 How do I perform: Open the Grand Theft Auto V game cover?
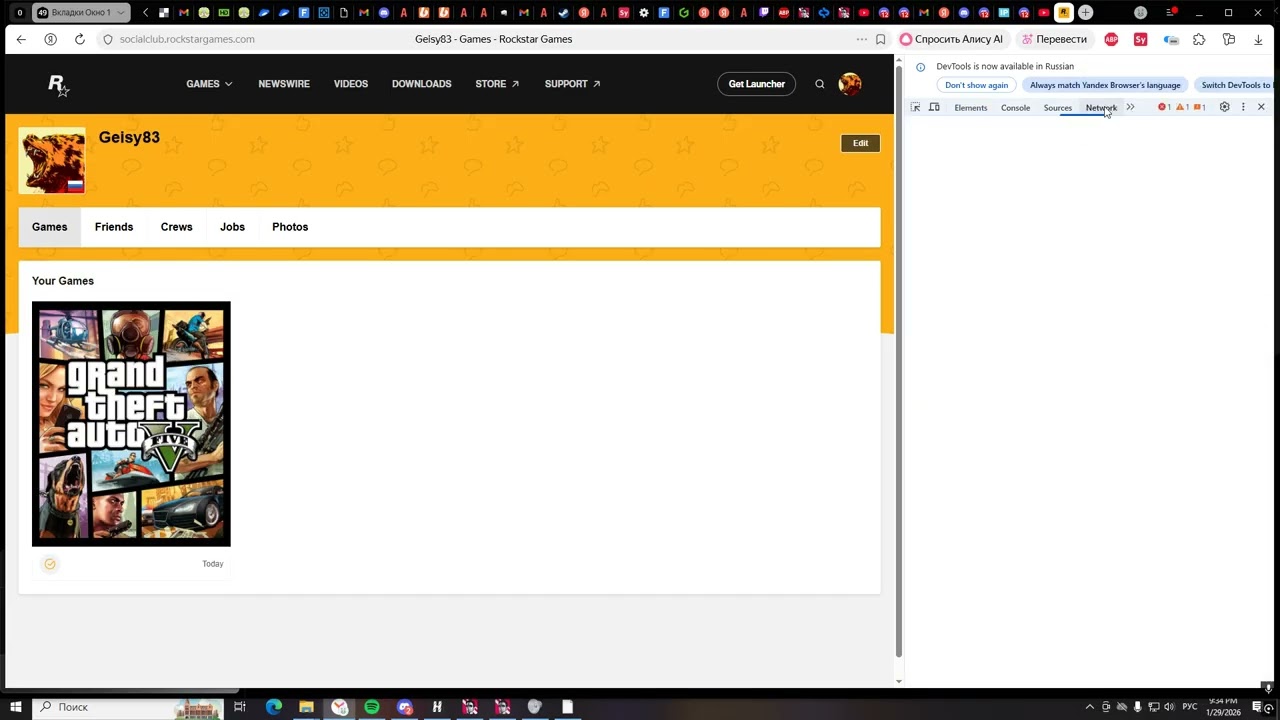131,424
